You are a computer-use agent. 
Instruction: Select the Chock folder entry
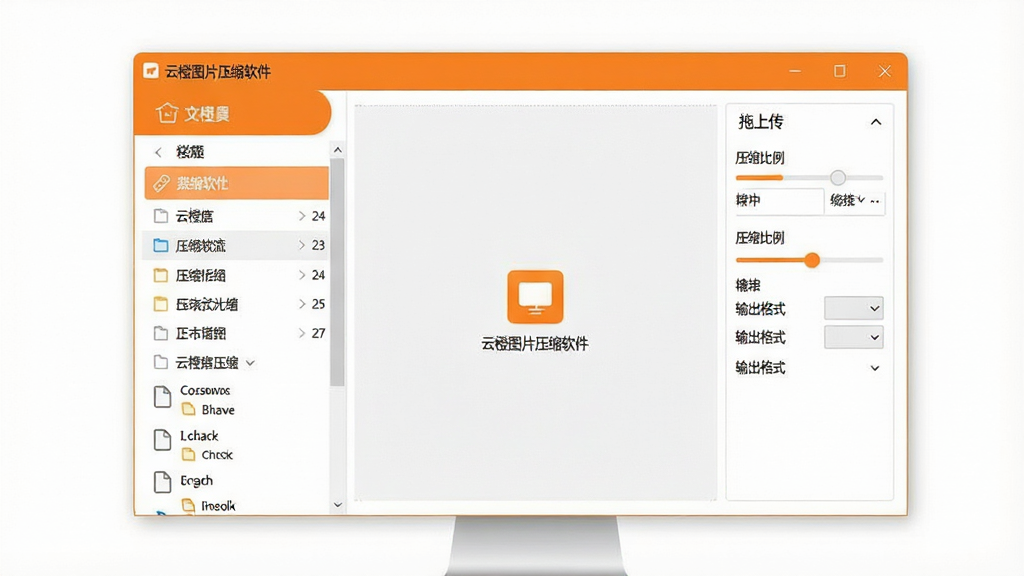tap(217, 455)
